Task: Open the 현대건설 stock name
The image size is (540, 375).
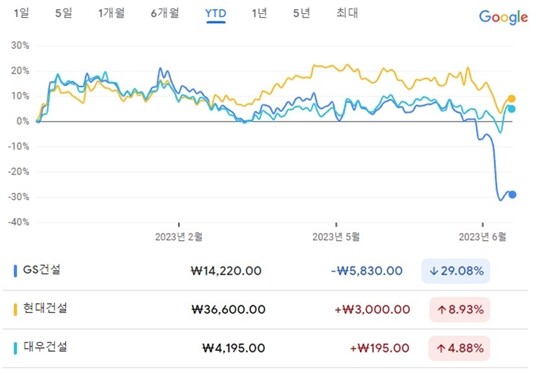Action: click(45, 308)
